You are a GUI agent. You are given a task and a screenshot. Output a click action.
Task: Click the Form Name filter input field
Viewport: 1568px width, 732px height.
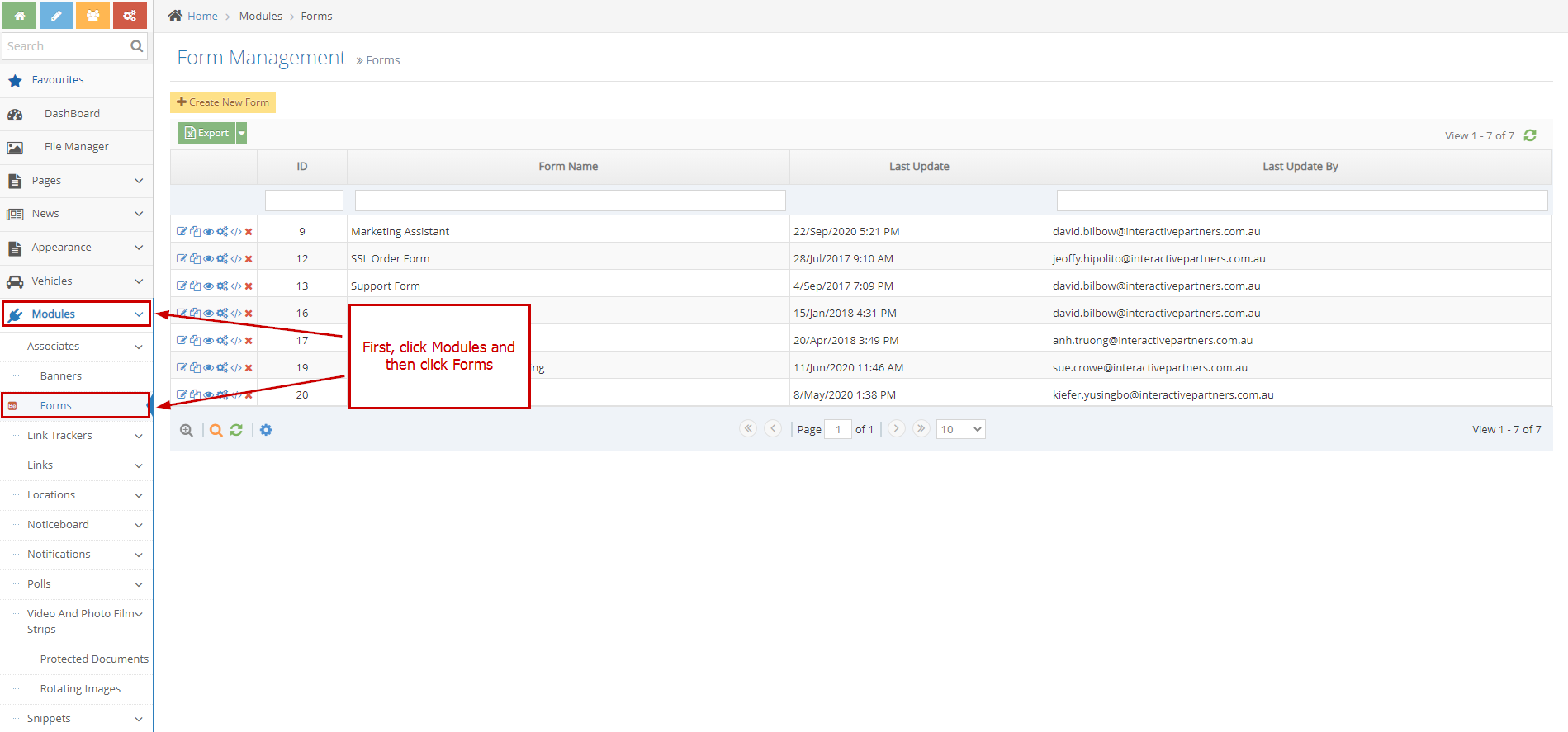tap(570, 201)
